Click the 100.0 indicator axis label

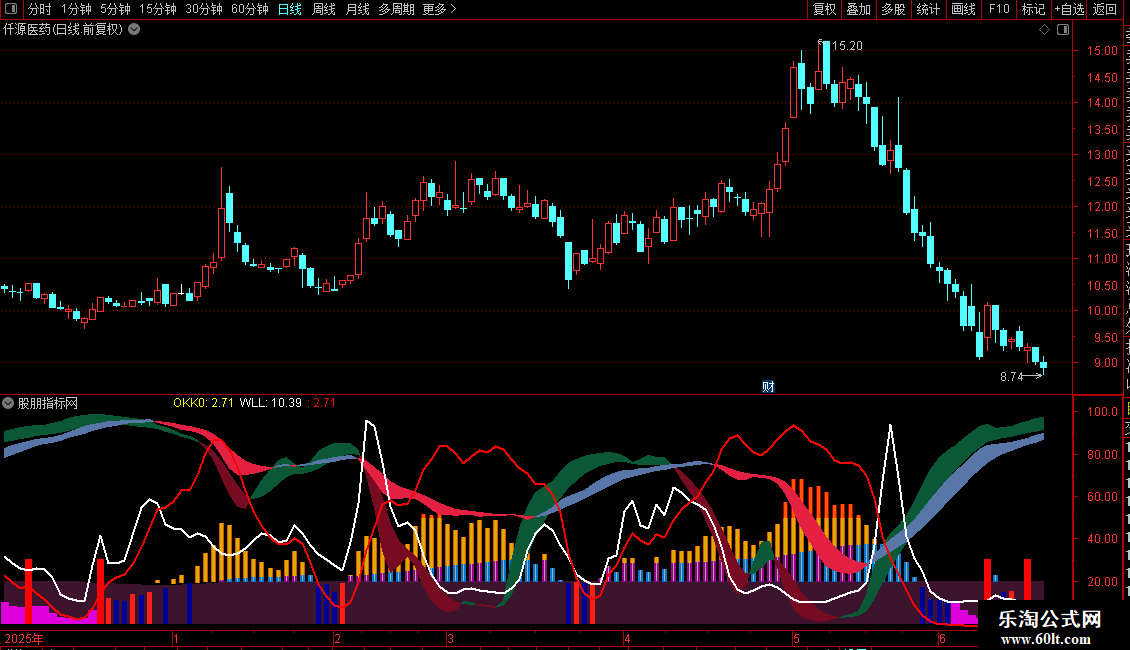point(1103,412)
